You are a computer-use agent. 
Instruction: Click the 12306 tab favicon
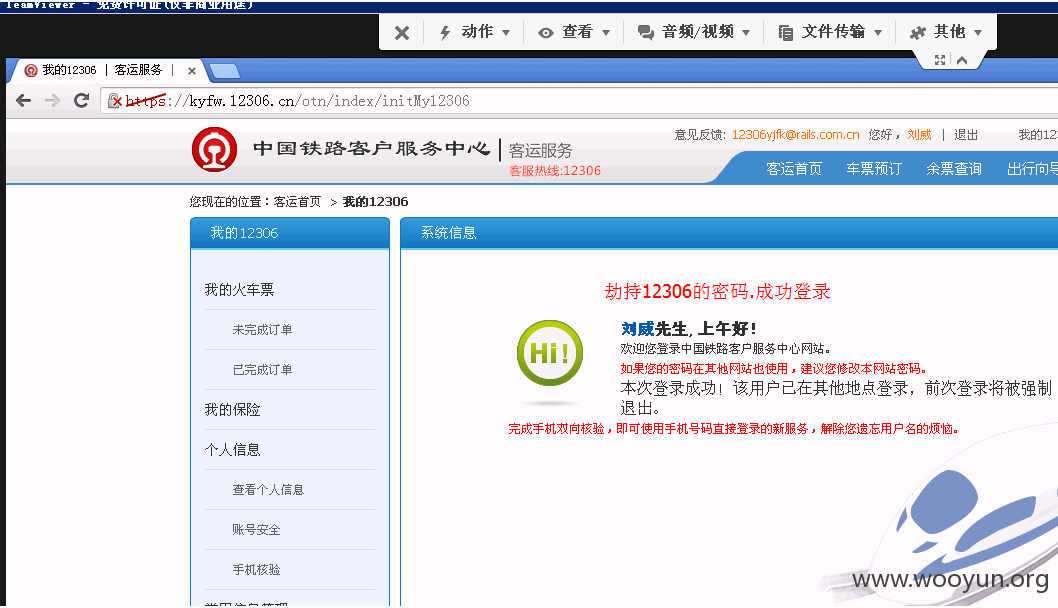tap(30, 70)
